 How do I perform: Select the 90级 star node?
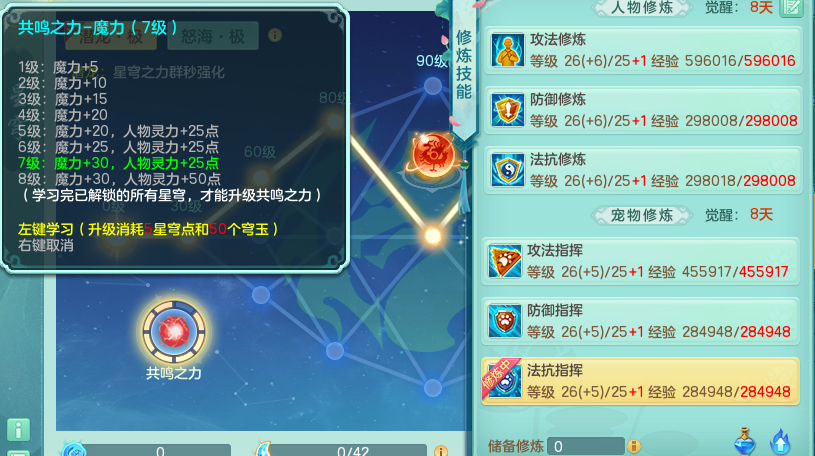pyautogui.click(x=432, y=85)
